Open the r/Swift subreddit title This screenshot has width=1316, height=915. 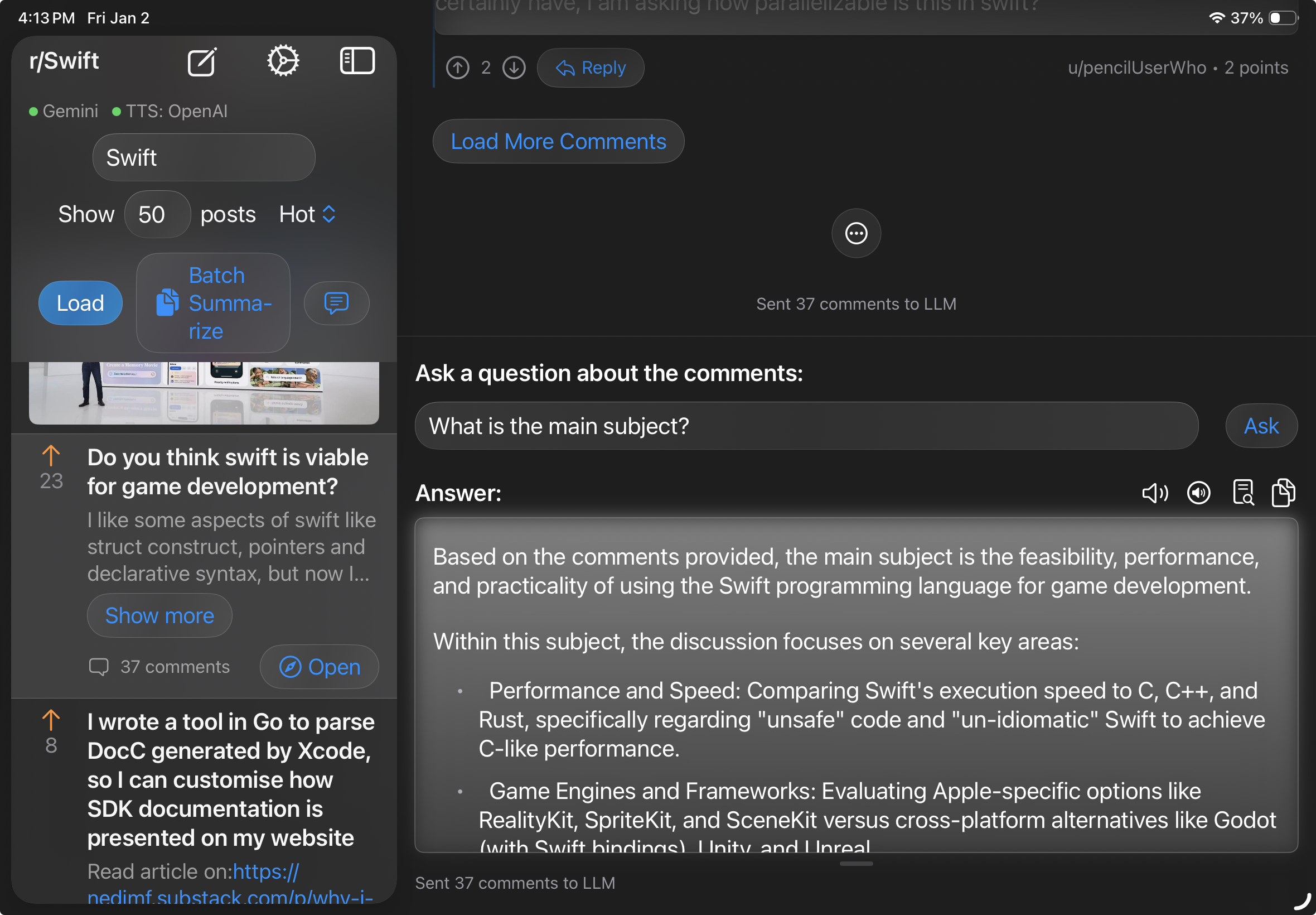[64, 60]
